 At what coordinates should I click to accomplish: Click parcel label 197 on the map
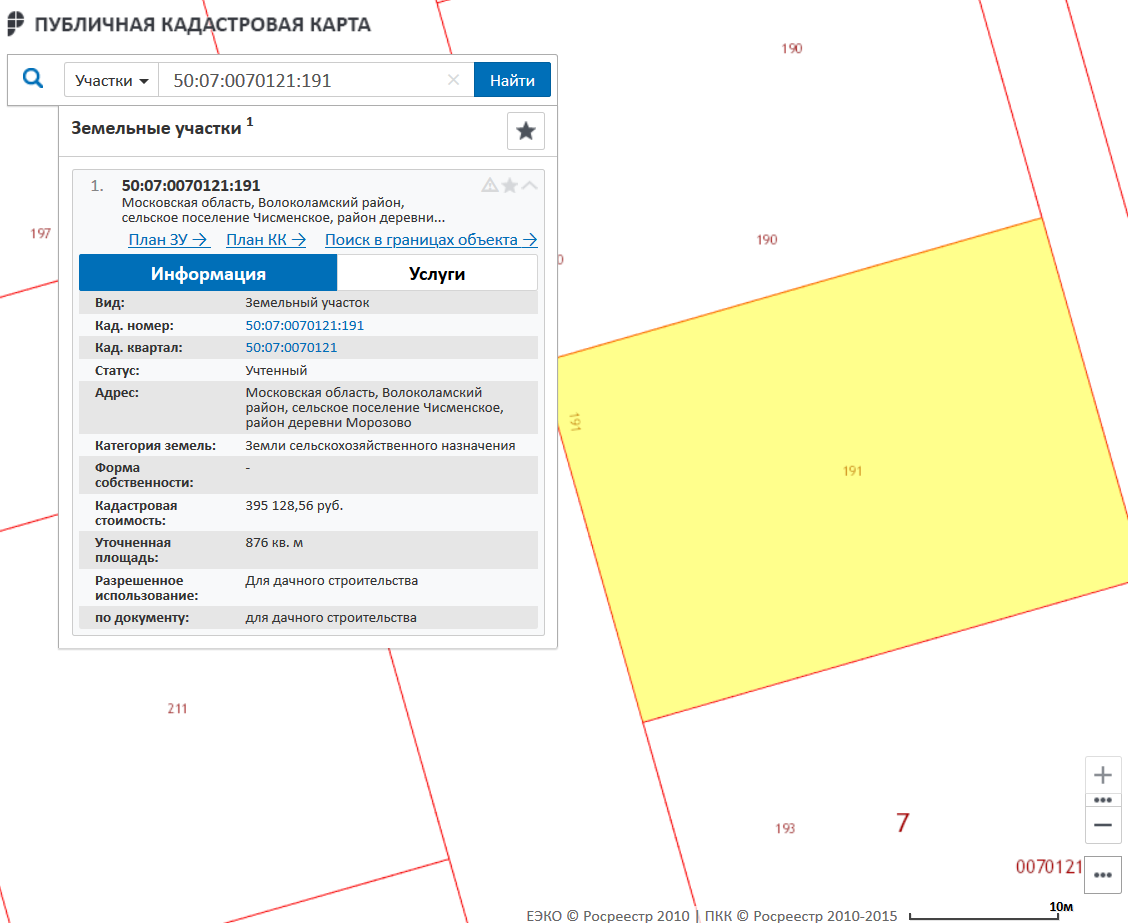point(40,233)
